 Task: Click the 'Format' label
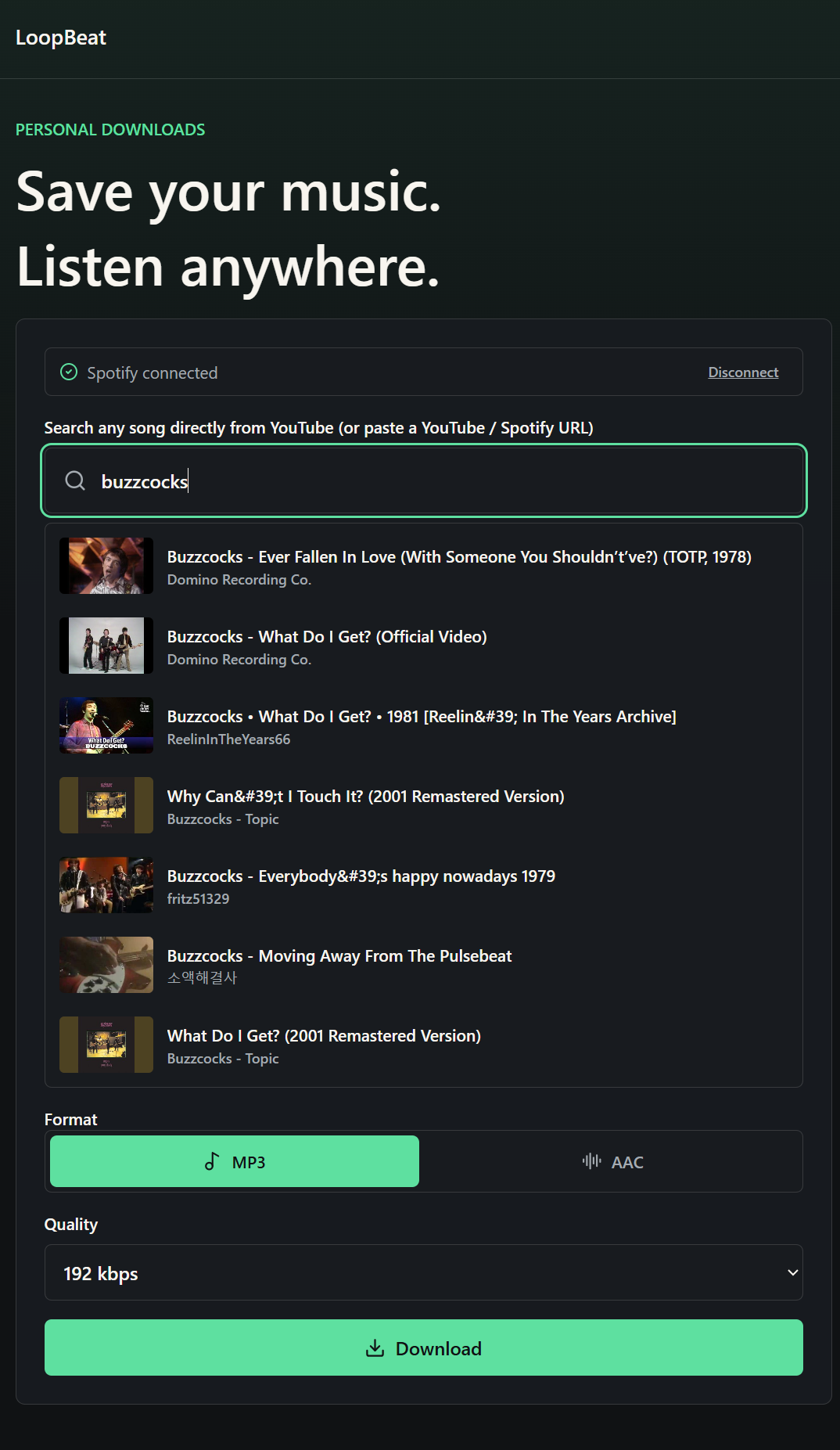tap(71, 1120)
